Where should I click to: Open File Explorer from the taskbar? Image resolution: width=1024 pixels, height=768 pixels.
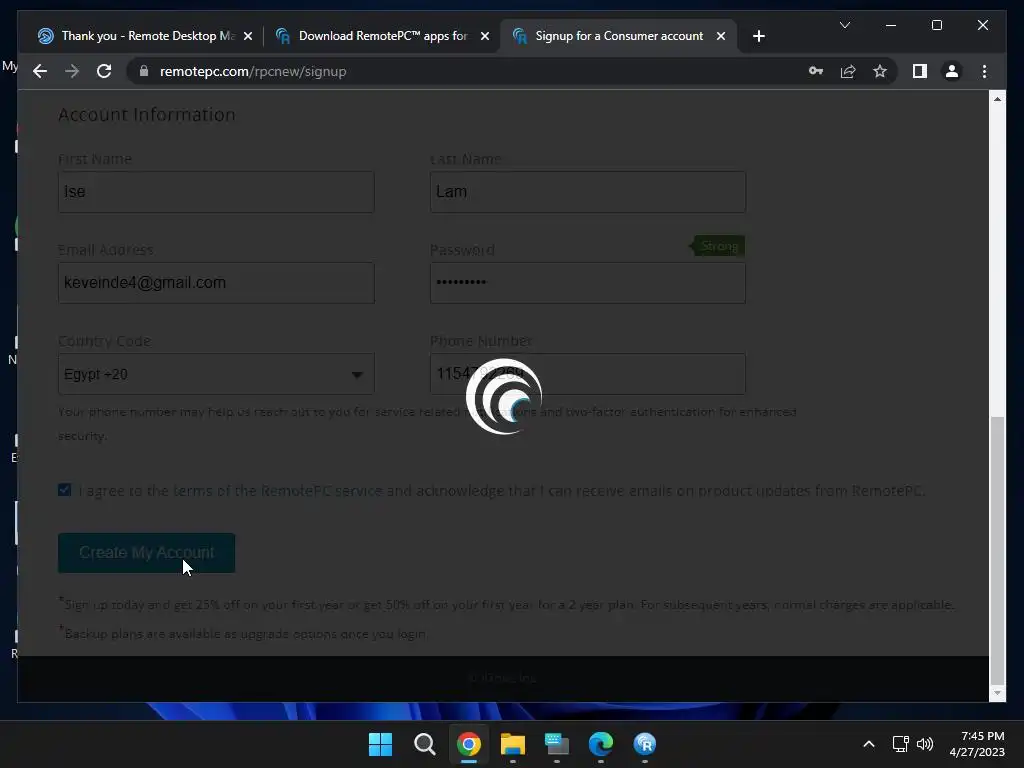(x=513, y=744)
